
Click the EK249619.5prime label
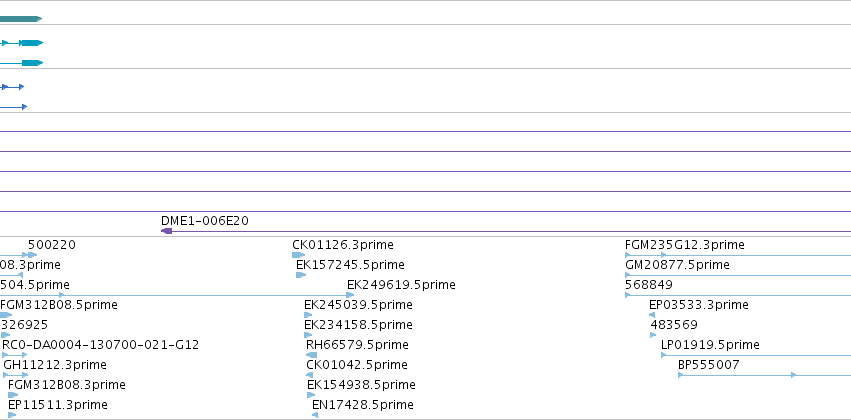point(401,285)
